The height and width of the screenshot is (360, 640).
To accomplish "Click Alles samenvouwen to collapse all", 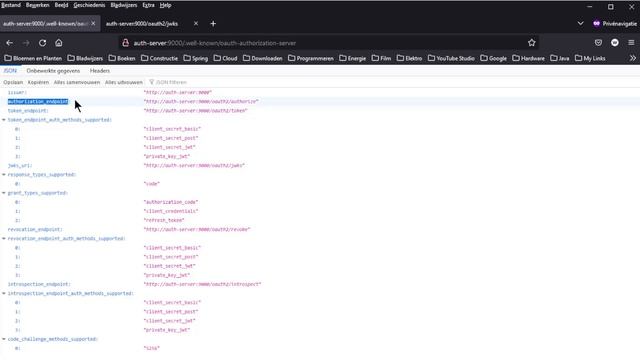I will 77,82.
